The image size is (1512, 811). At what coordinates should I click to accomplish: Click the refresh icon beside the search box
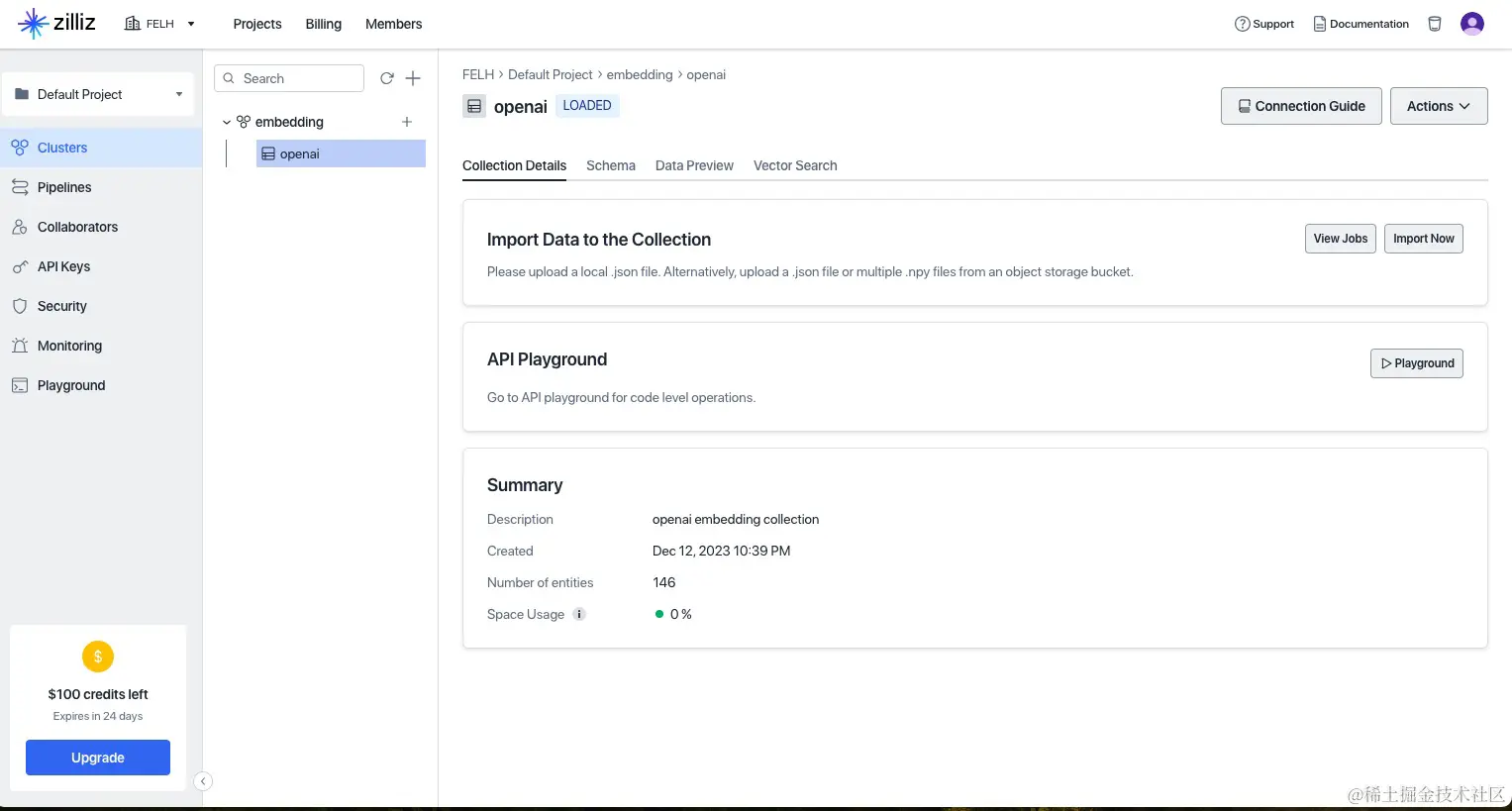click(387, 78)
